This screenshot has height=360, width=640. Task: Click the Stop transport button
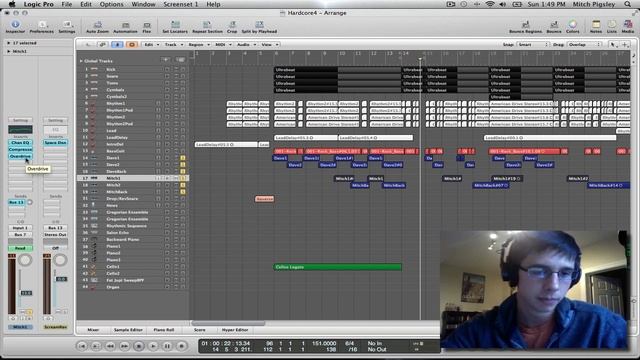139,346
